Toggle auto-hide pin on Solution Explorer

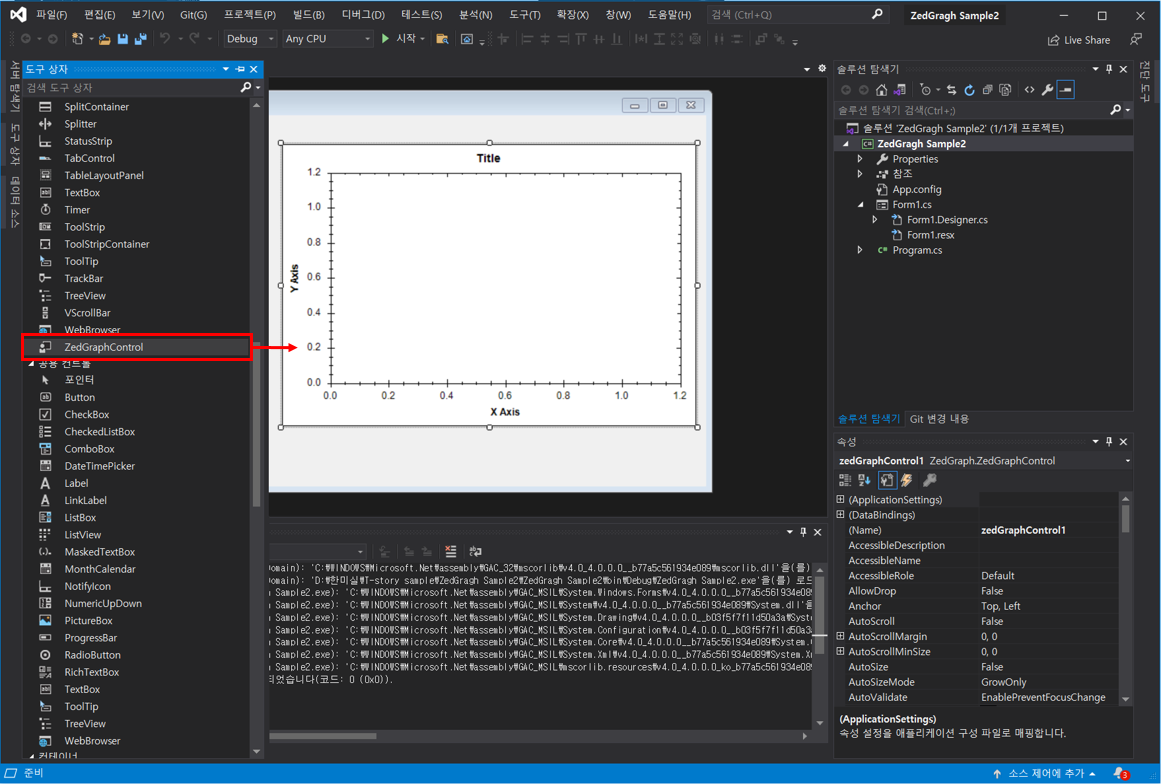1109,69
